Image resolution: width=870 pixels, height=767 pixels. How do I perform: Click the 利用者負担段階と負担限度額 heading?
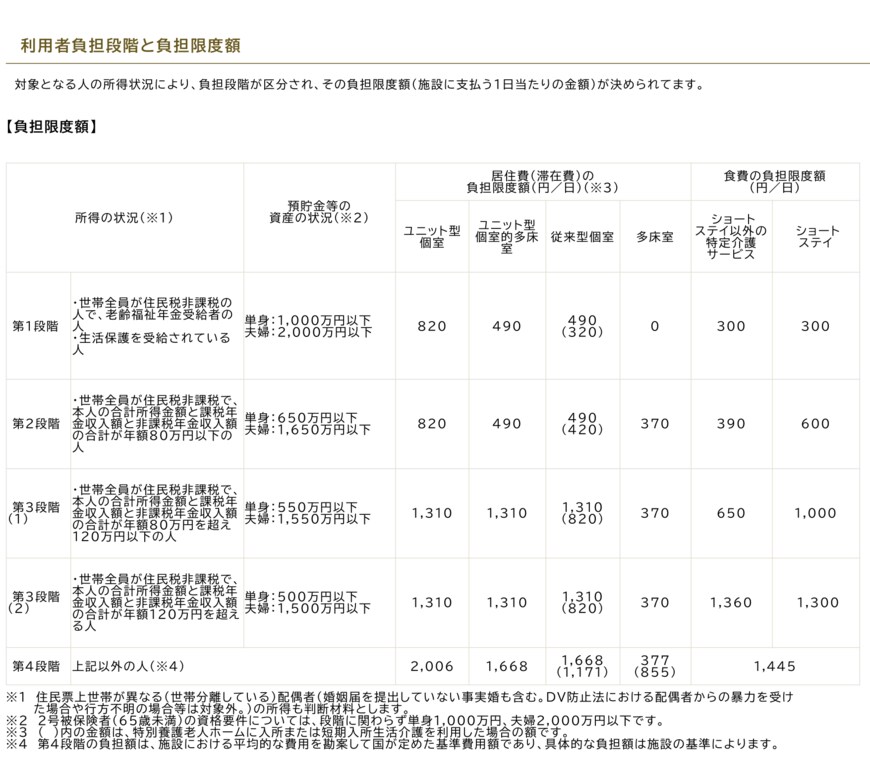(x=130, y=44)
